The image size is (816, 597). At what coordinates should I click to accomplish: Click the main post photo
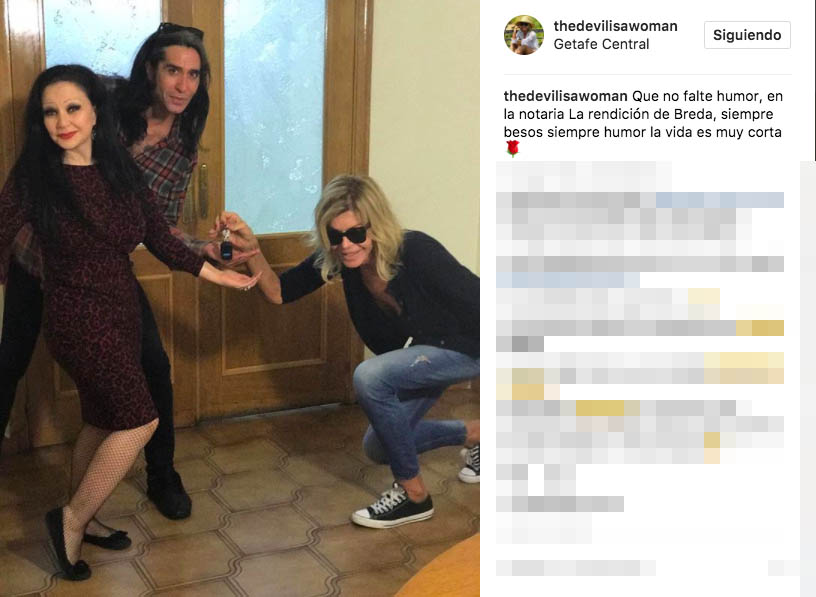coord(239,298)
